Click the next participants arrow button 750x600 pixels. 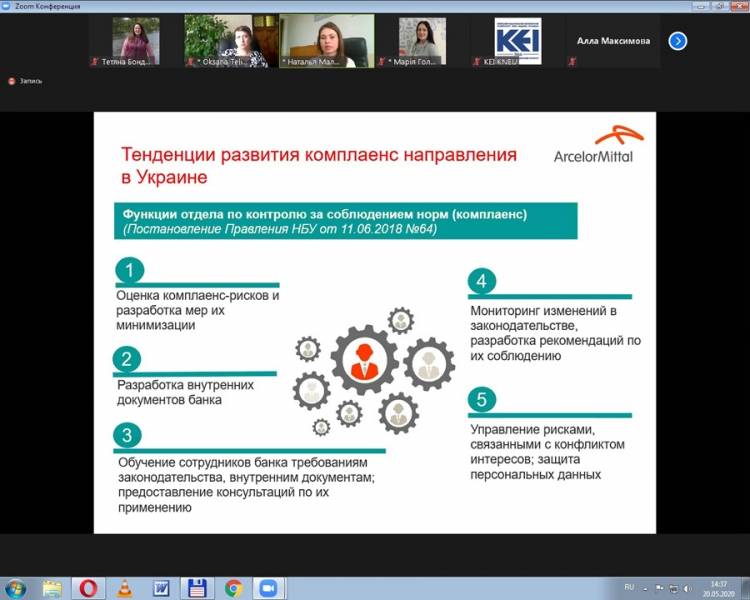tap(677, 41)
